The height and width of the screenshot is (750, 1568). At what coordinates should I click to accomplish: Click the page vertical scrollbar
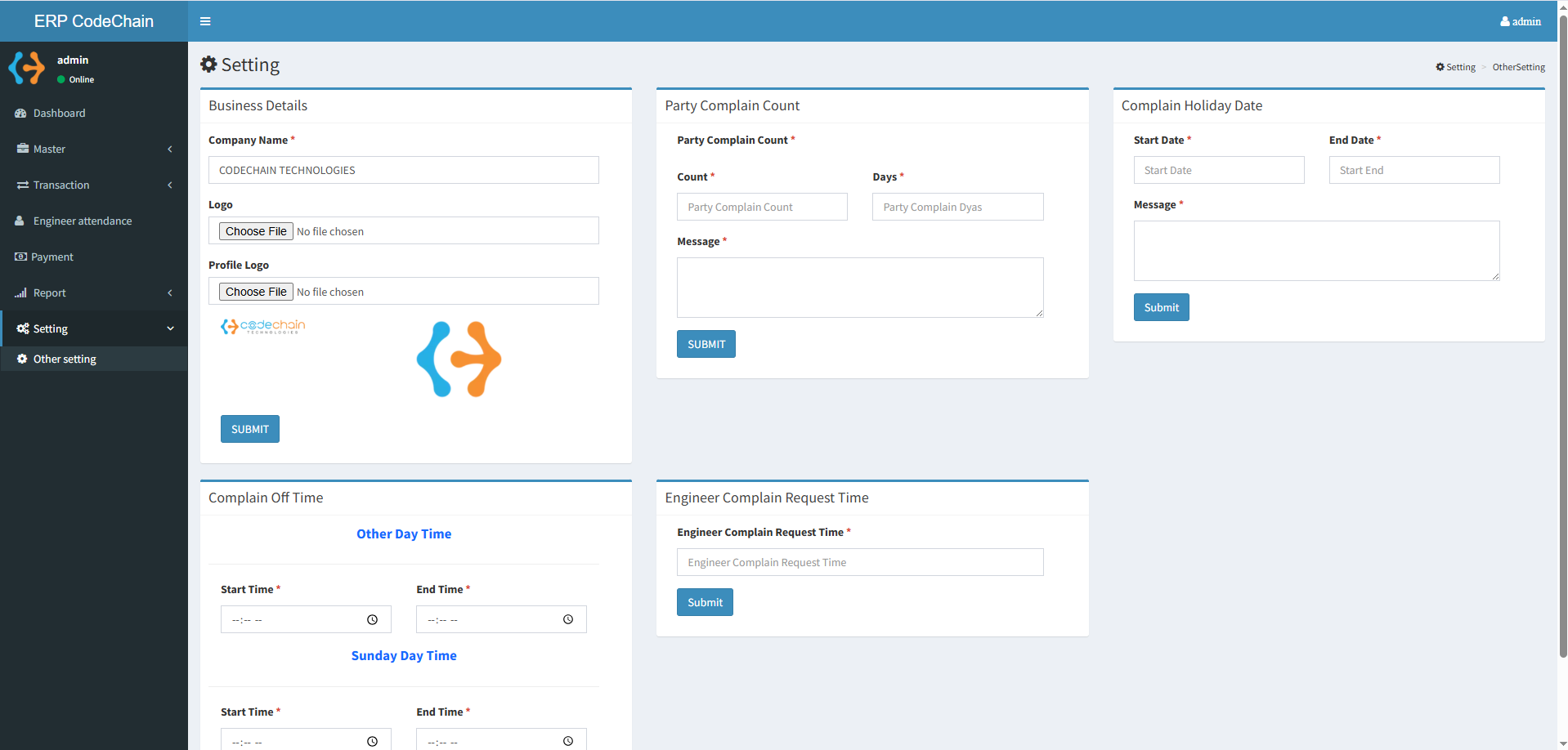[x=1562, y=327]
